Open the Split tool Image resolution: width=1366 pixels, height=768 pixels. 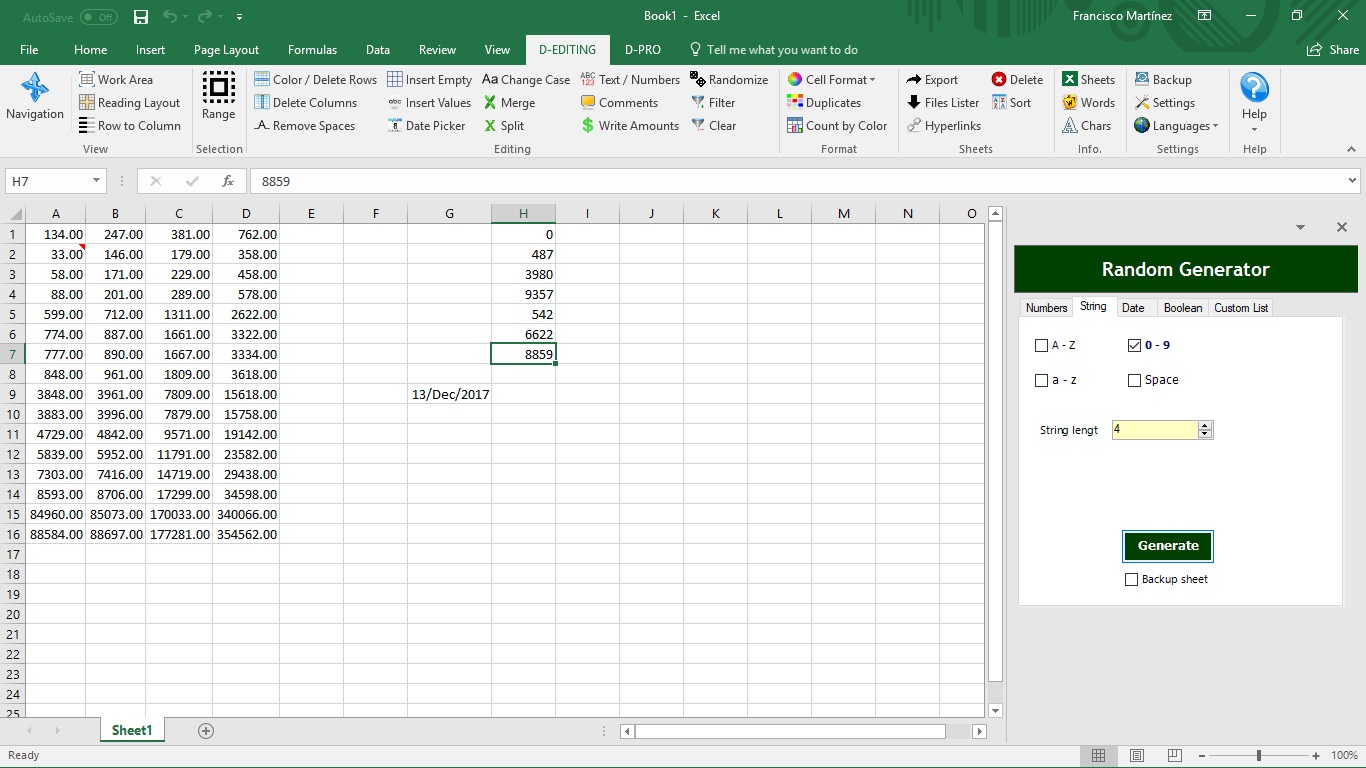pos(503,126)
